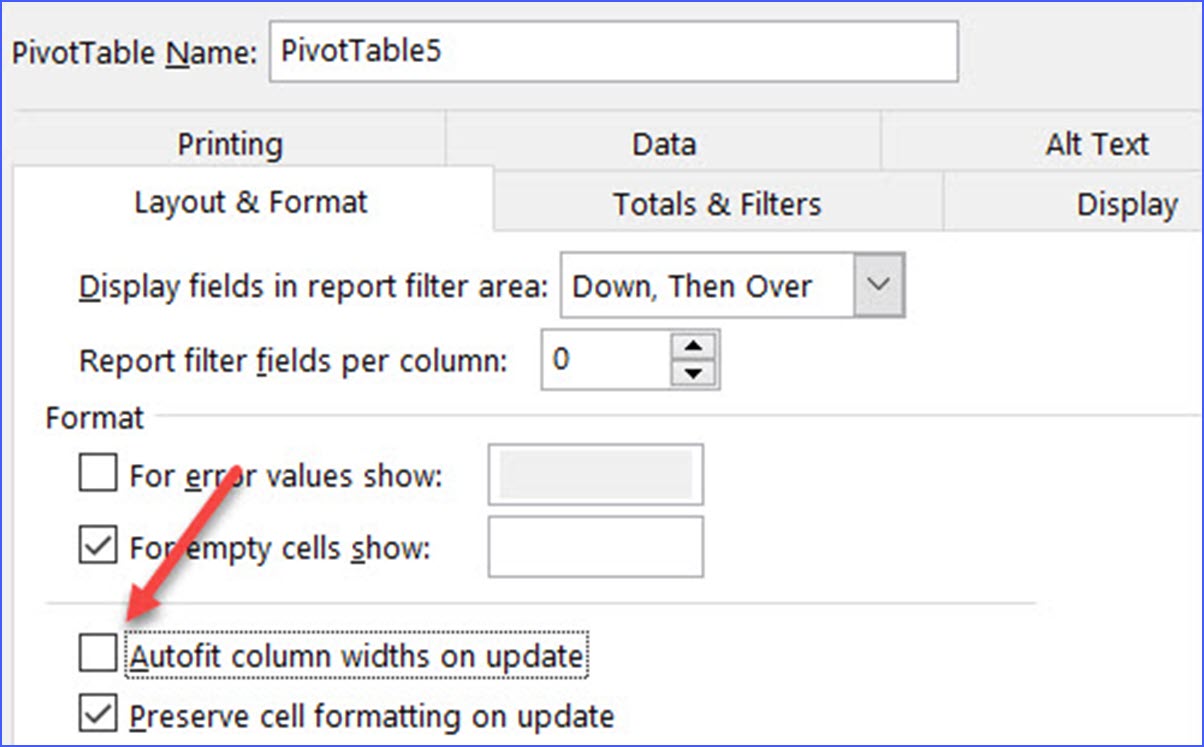Screen dimensions: 1204x747
Task: Enable "Autofit column widths on update"
Action: pyautogui.click(x=96, y=653)
